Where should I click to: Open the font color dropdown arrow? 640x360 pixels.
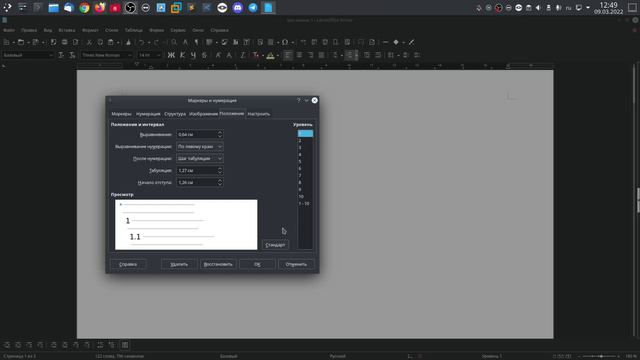click(x=262, y=55)
